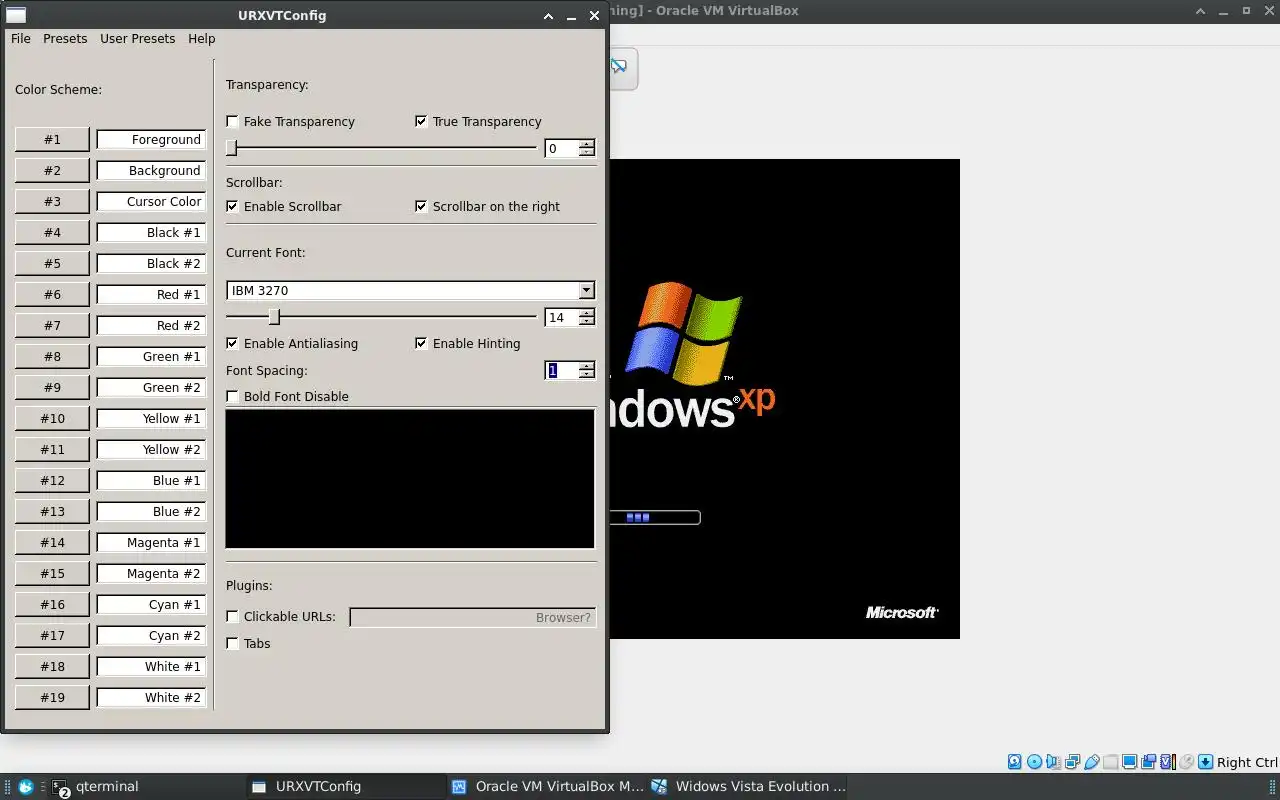Open the Presets menu
This screenshot has width=1280, height=800.
[x=65, y=38]
